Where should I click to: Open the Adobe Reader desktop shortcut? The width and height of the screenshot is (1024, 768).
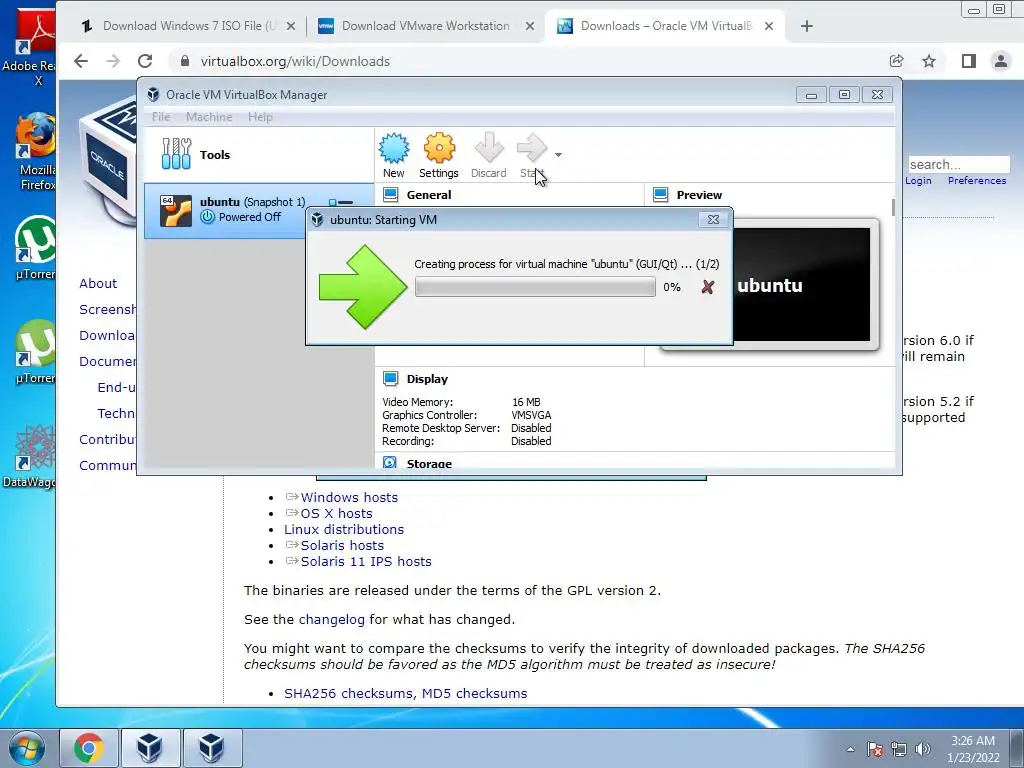(34, 49)
